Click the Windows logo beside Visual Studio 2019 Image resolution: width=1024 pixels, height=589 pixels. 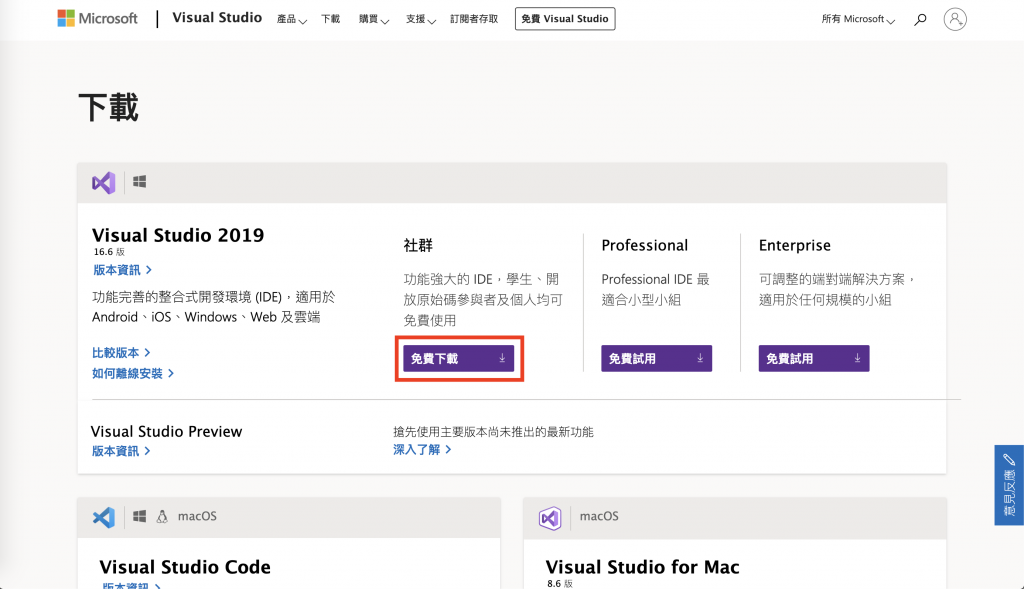tap(139, 182)
